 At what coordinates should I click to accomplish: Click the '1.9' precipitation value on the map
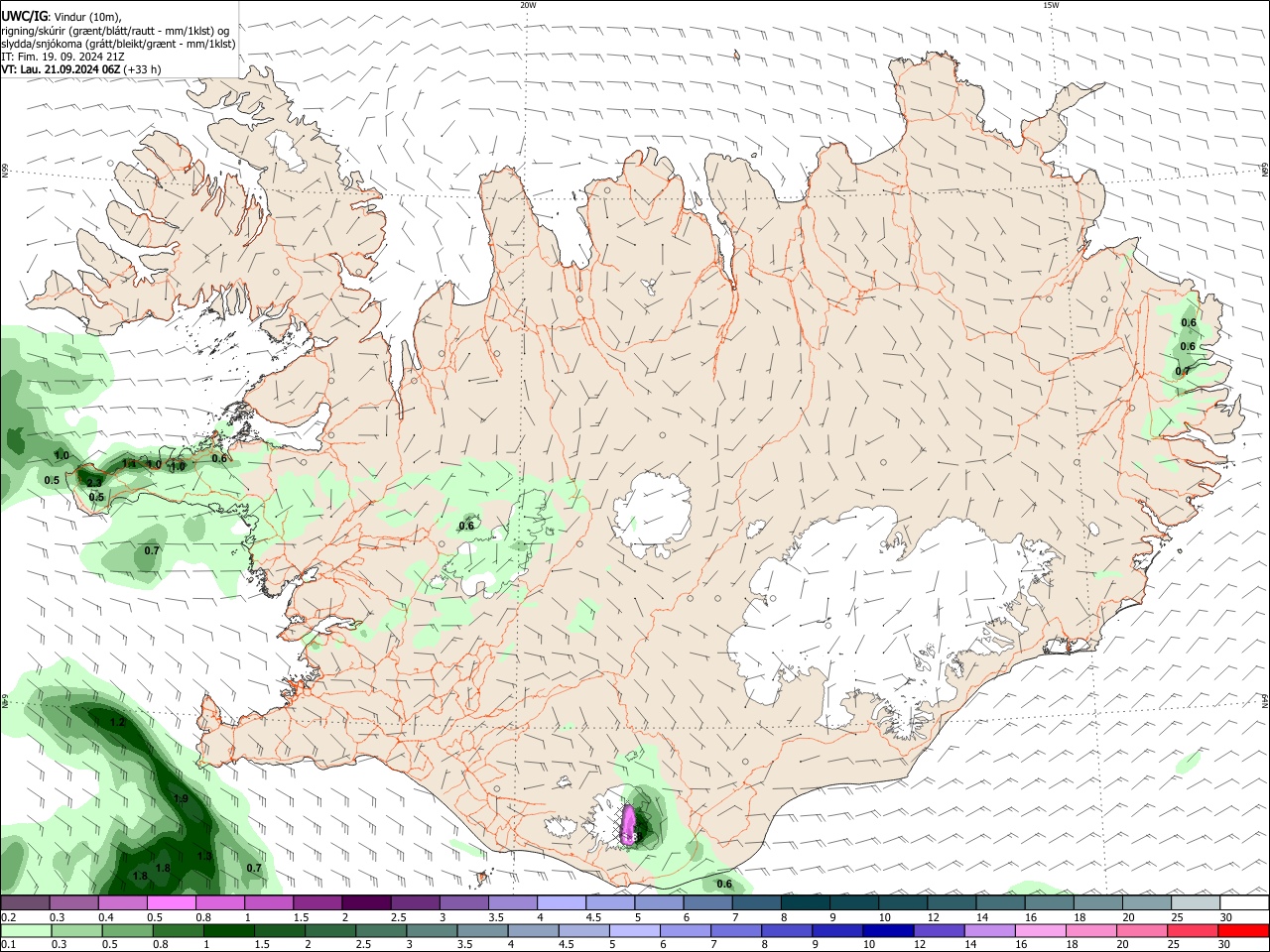pos(181,798)
